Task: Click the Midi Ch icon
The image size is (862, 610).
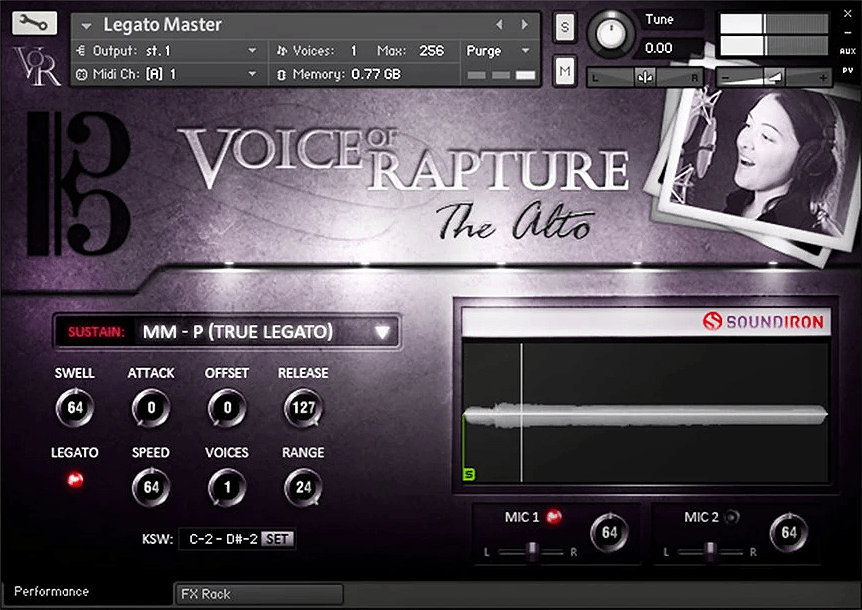Action: pyautogui.click(x=81, y=74)
